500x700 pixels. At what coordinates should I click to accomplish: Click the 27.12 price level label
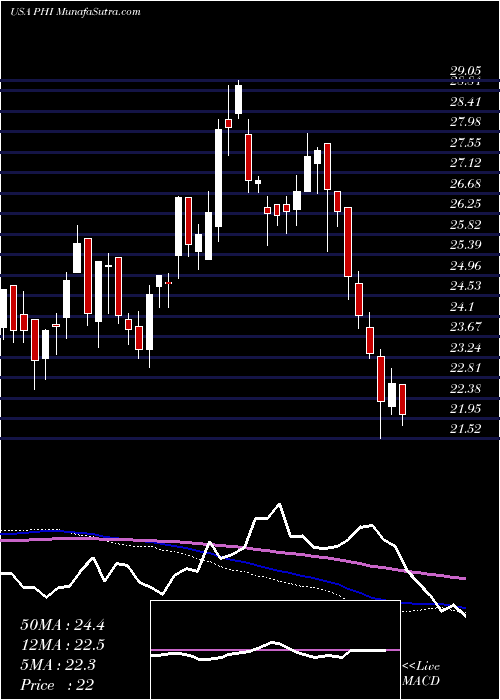point(465,163)
